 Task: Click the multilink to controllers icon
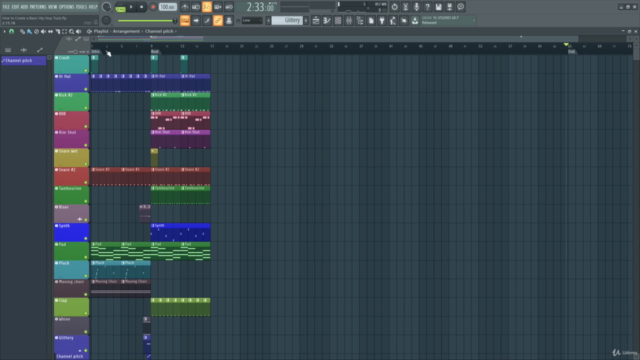point(229,20)
